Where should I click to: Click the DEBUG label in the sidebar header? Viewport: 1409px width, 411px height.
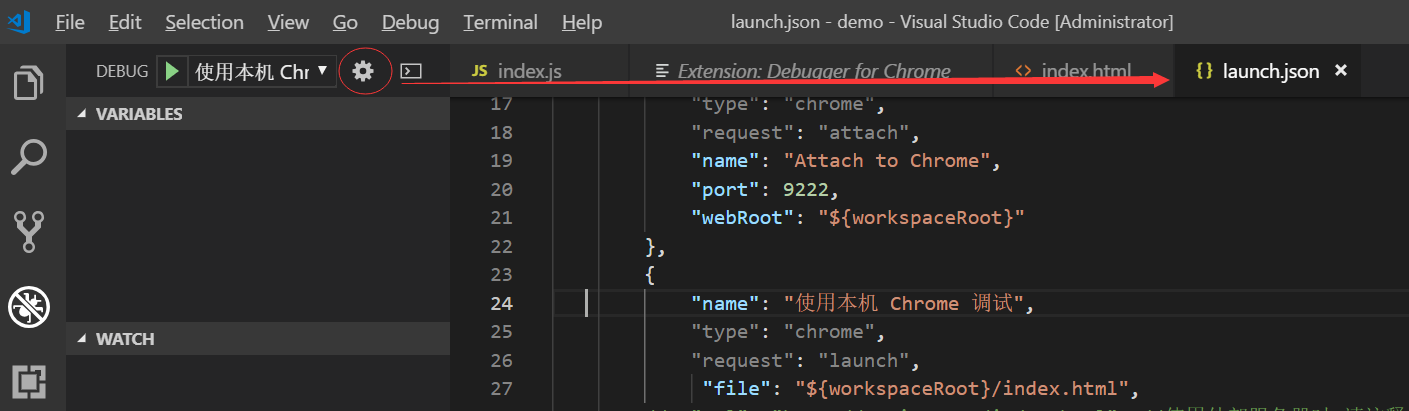(x=122, y=71)
